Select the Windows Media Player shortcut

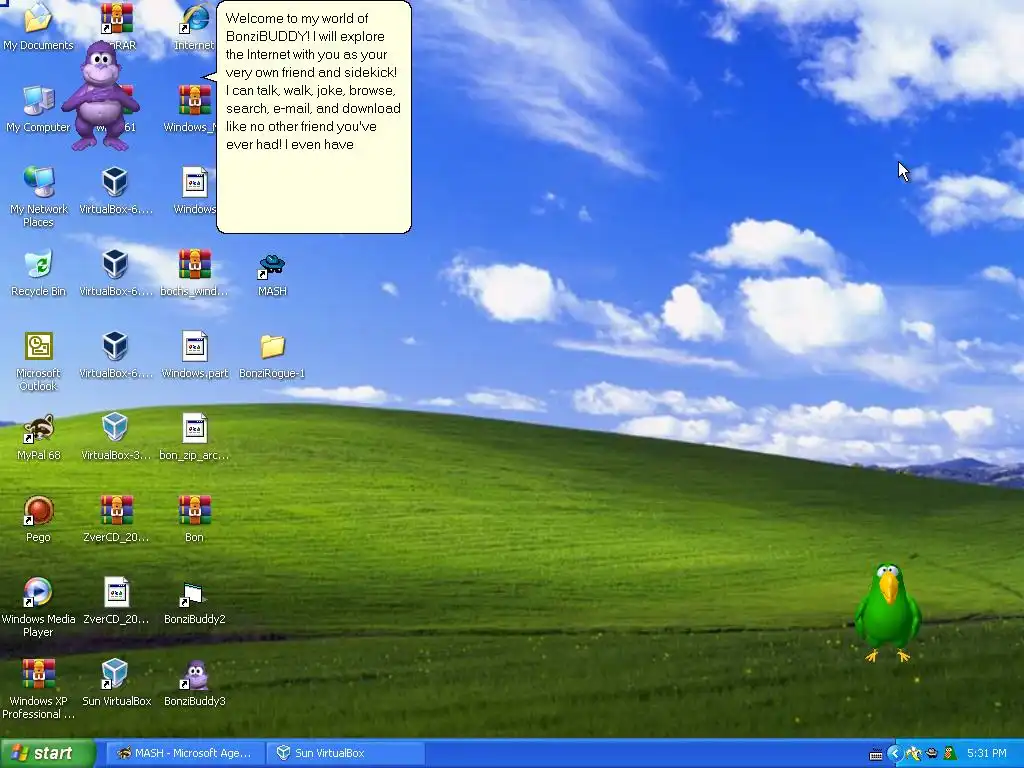[x=38, y=607]
